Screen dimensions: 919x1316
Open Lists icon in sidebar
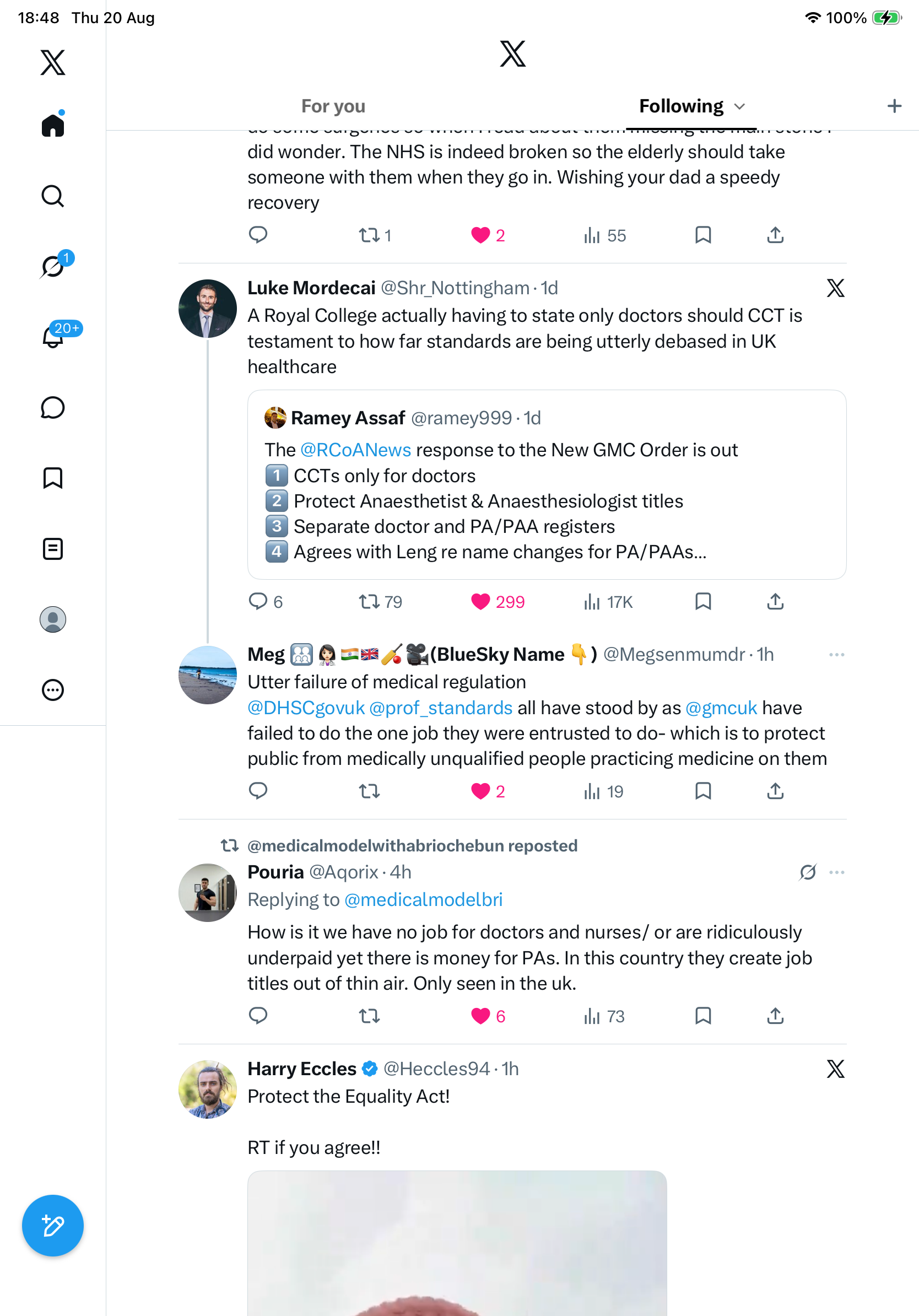coord(53,548)
